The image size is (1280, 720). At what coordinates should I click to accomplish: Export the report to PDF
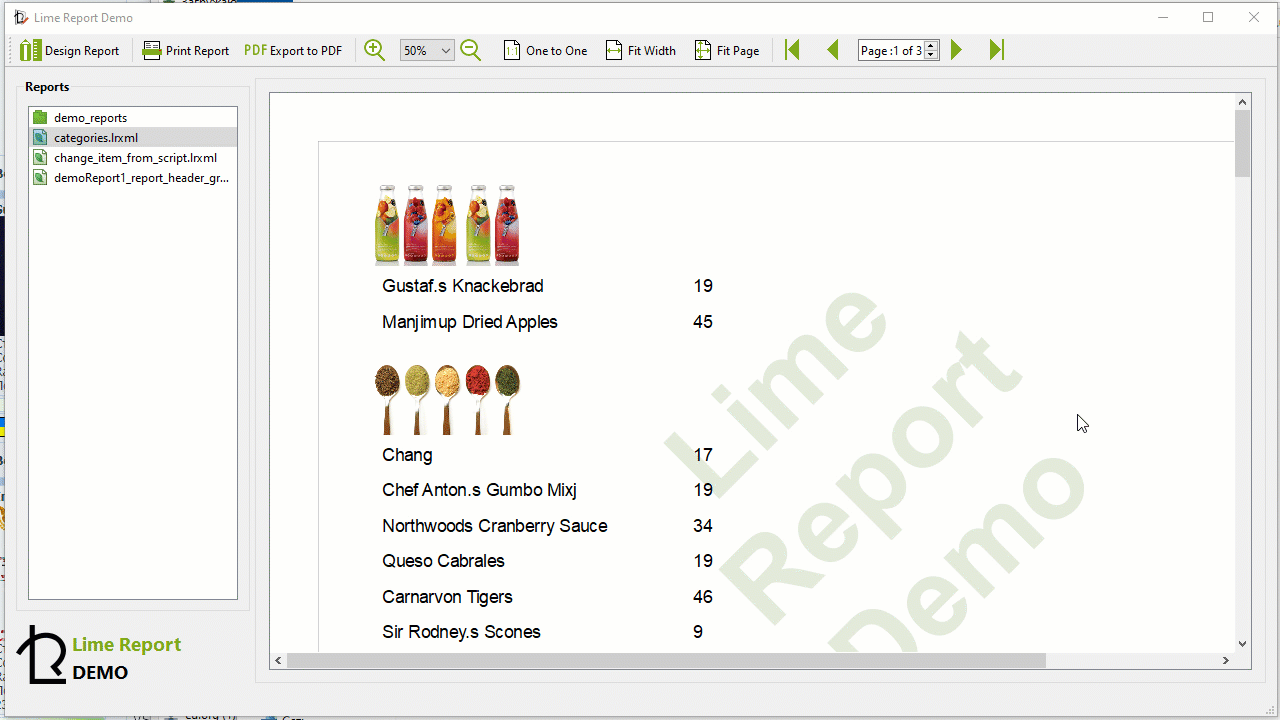click(292, 49)
